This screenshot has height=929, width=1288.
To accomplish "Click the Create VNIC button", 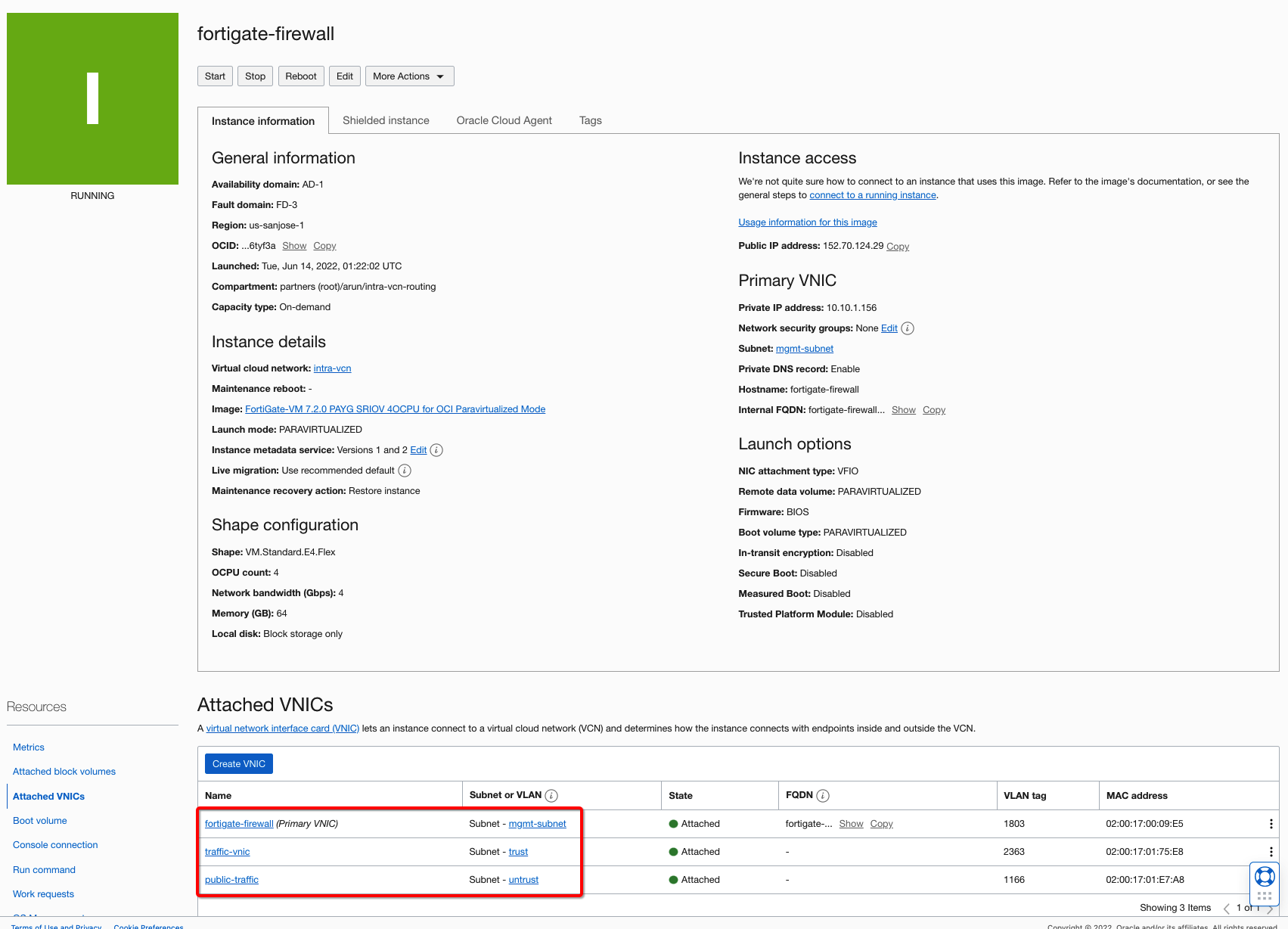I will click(x=238, y=764).
